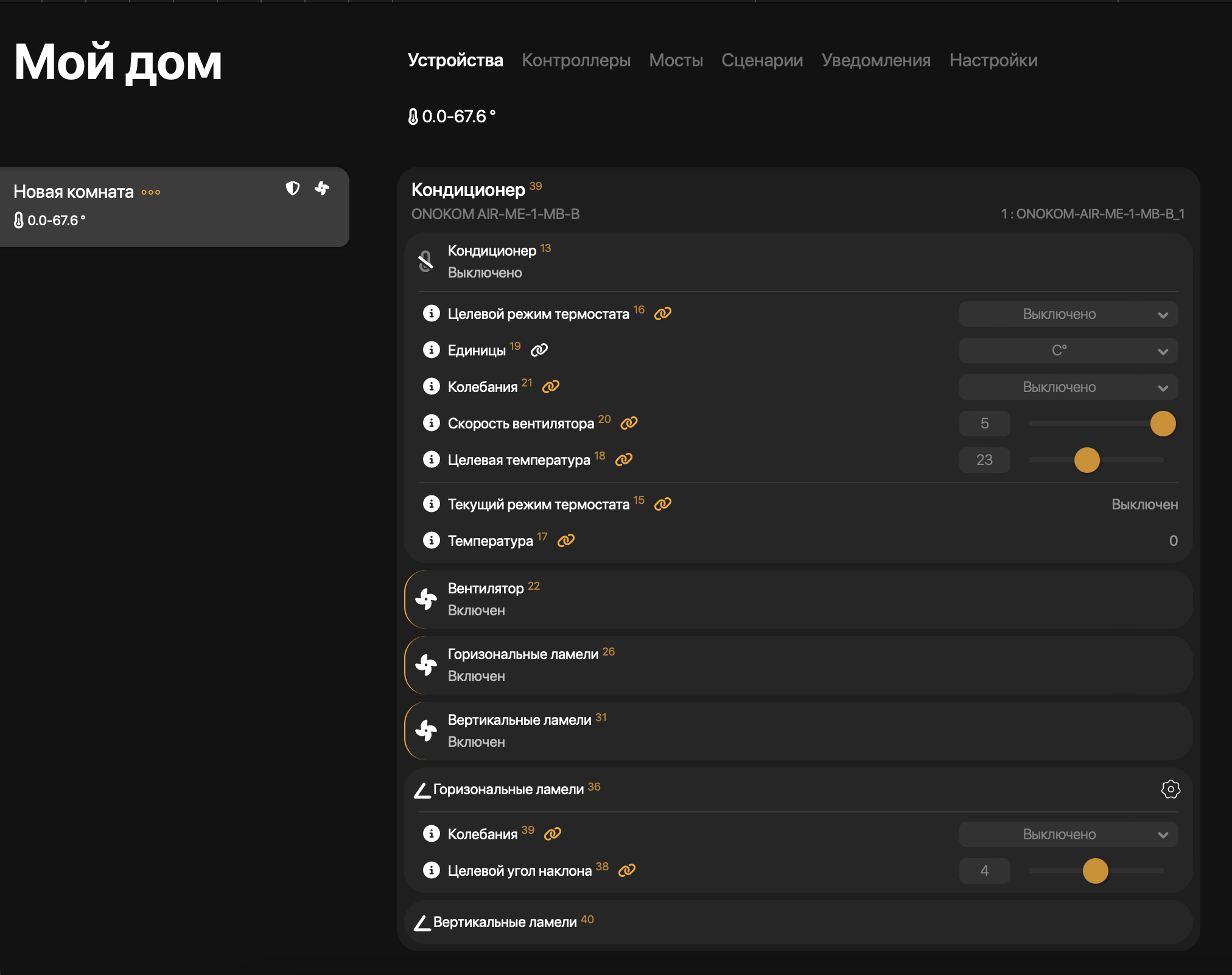Open Колебания dropdown under Горизонтальные ламели 36
The height and width of the screenshot is (975, 1232).
(x=1068, y=834)
